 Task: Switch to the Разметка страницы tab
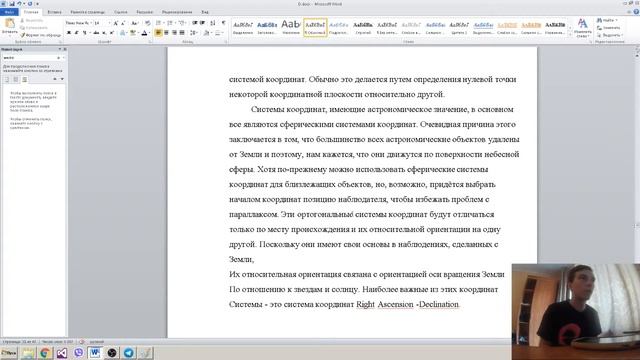click(87, 12)
